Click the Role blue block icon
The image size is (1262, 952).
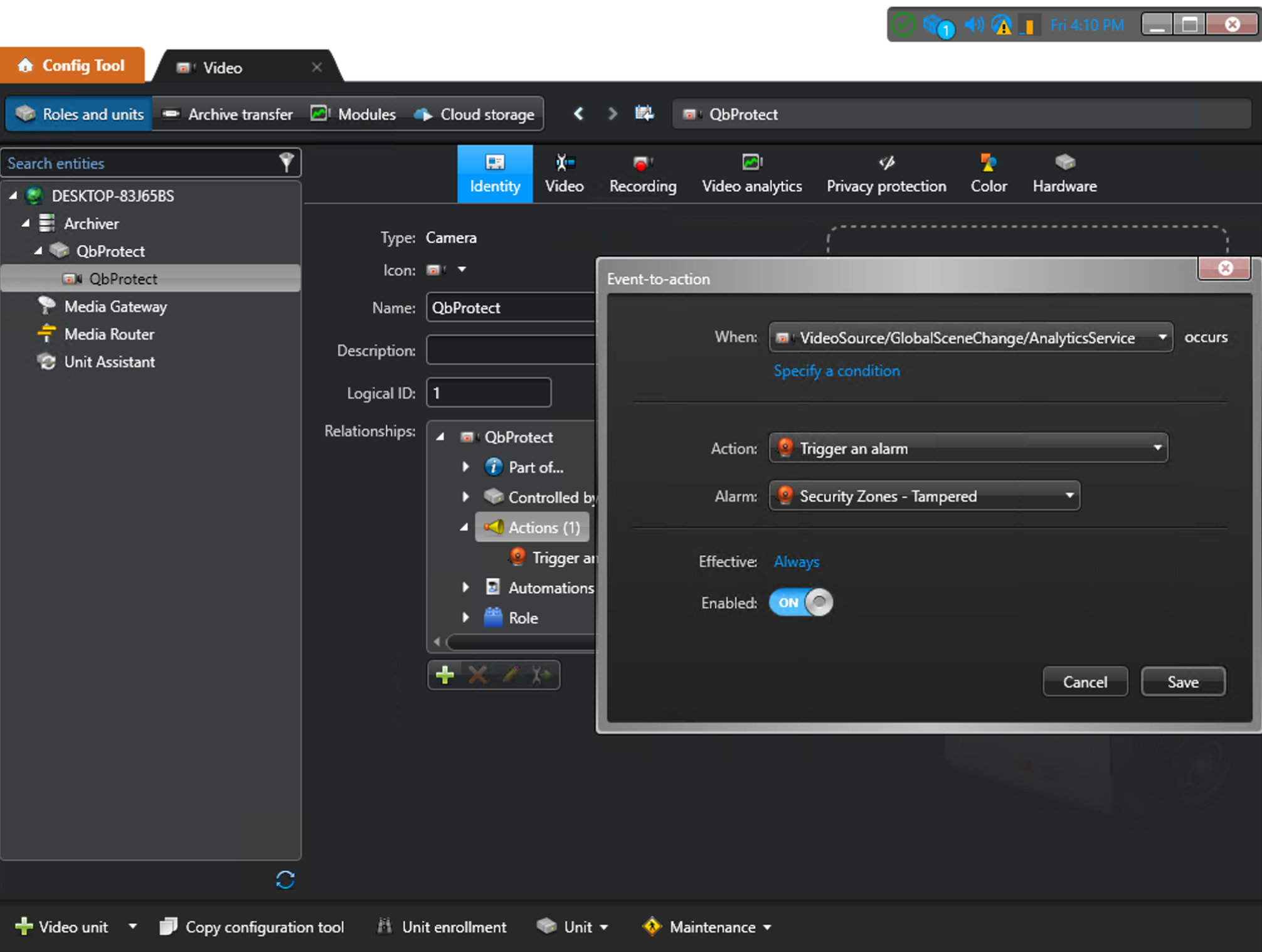coord(494,617)
